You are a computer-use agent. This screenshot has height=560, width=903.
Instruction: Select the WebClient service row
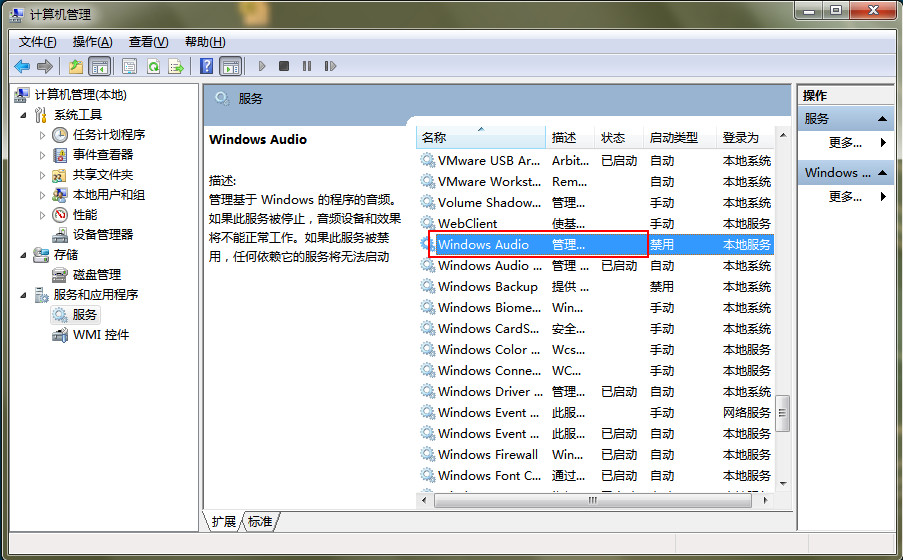595,224
